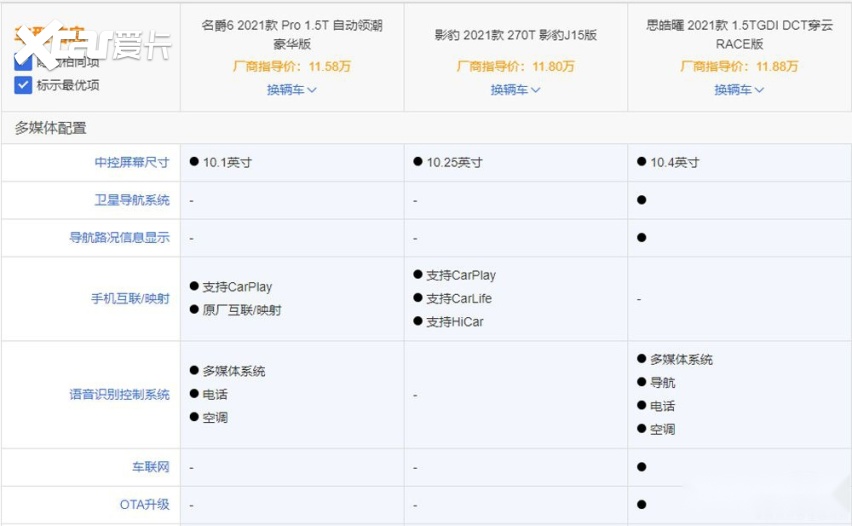Click the OTA升级 row label
The height and width of the screenshot is (526, 852).
145,505
